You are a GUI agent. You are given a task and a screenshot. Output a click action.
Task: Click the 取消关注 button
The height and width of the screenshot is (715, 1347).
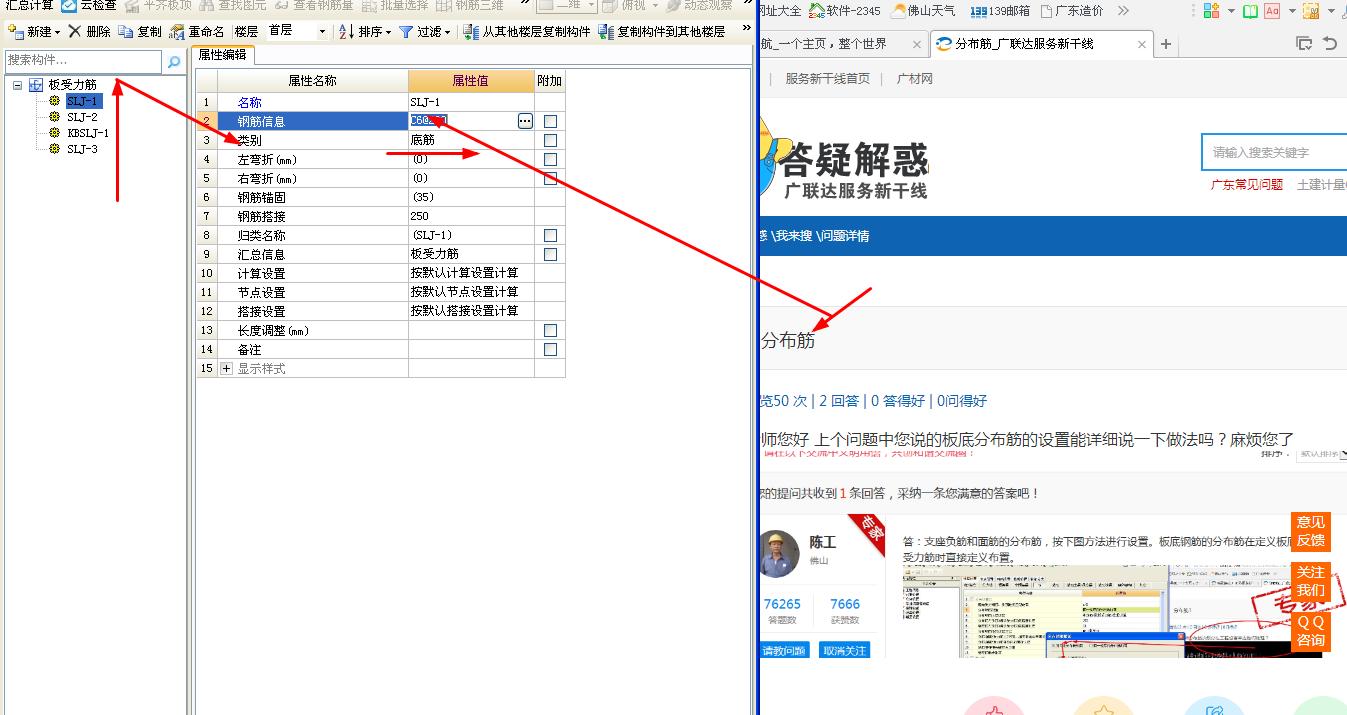point(844,650)
